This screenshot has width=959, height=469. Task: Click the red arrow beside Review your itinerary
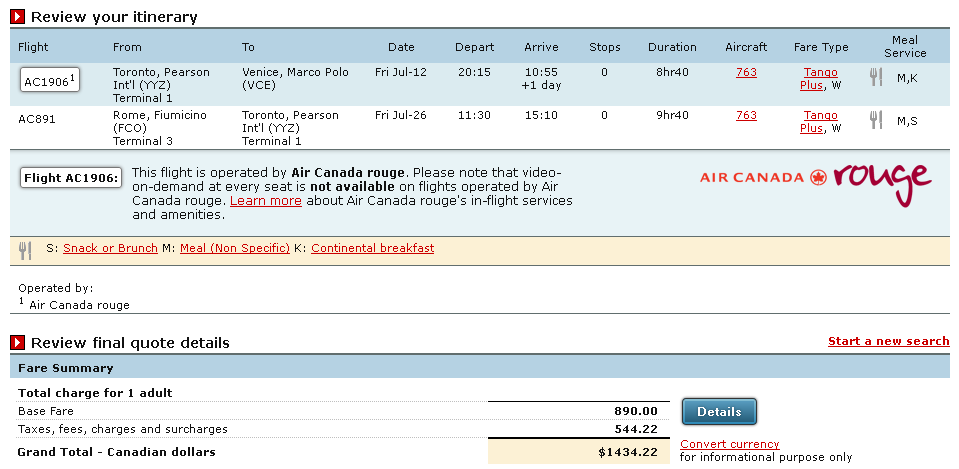(x=18, y=17)
